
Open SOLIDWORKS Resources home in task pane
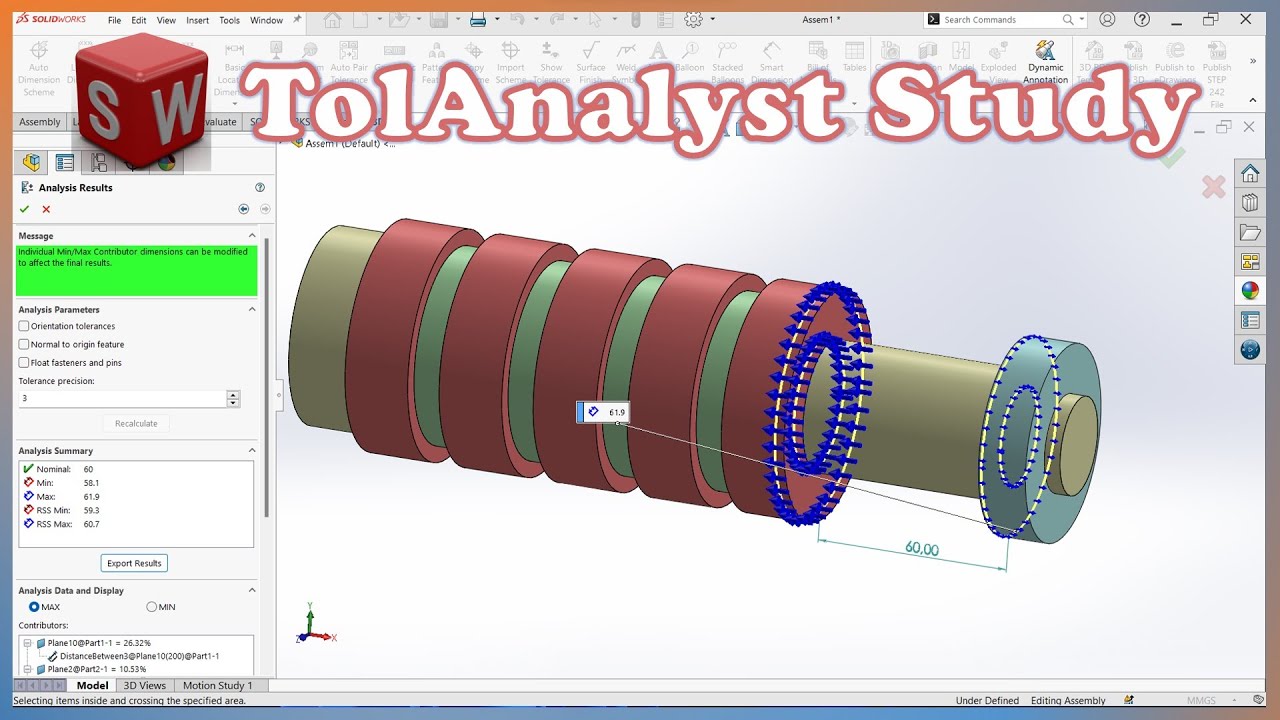pos(1250,174)
